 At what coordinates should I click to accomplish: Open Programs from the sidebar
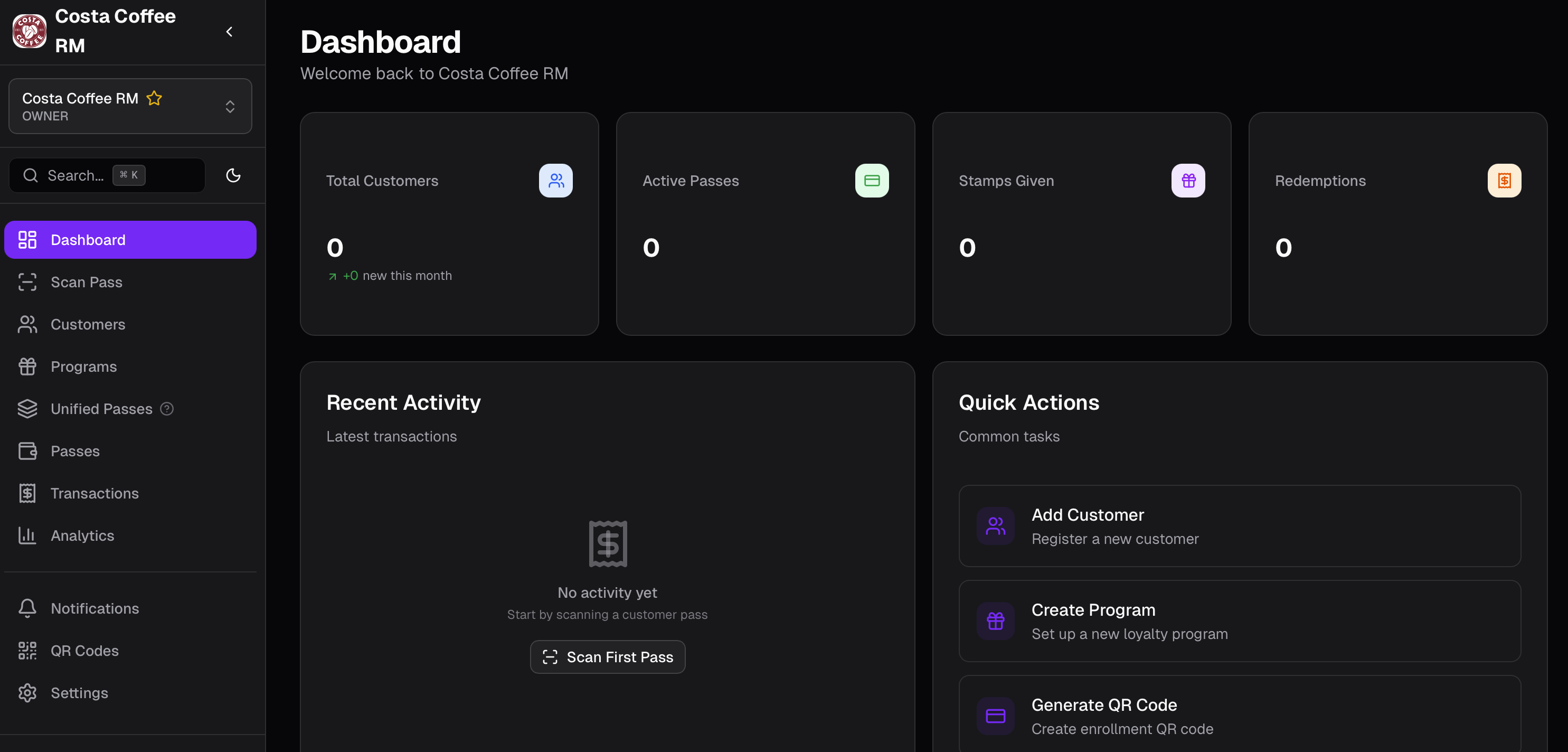tap(83, 366)
